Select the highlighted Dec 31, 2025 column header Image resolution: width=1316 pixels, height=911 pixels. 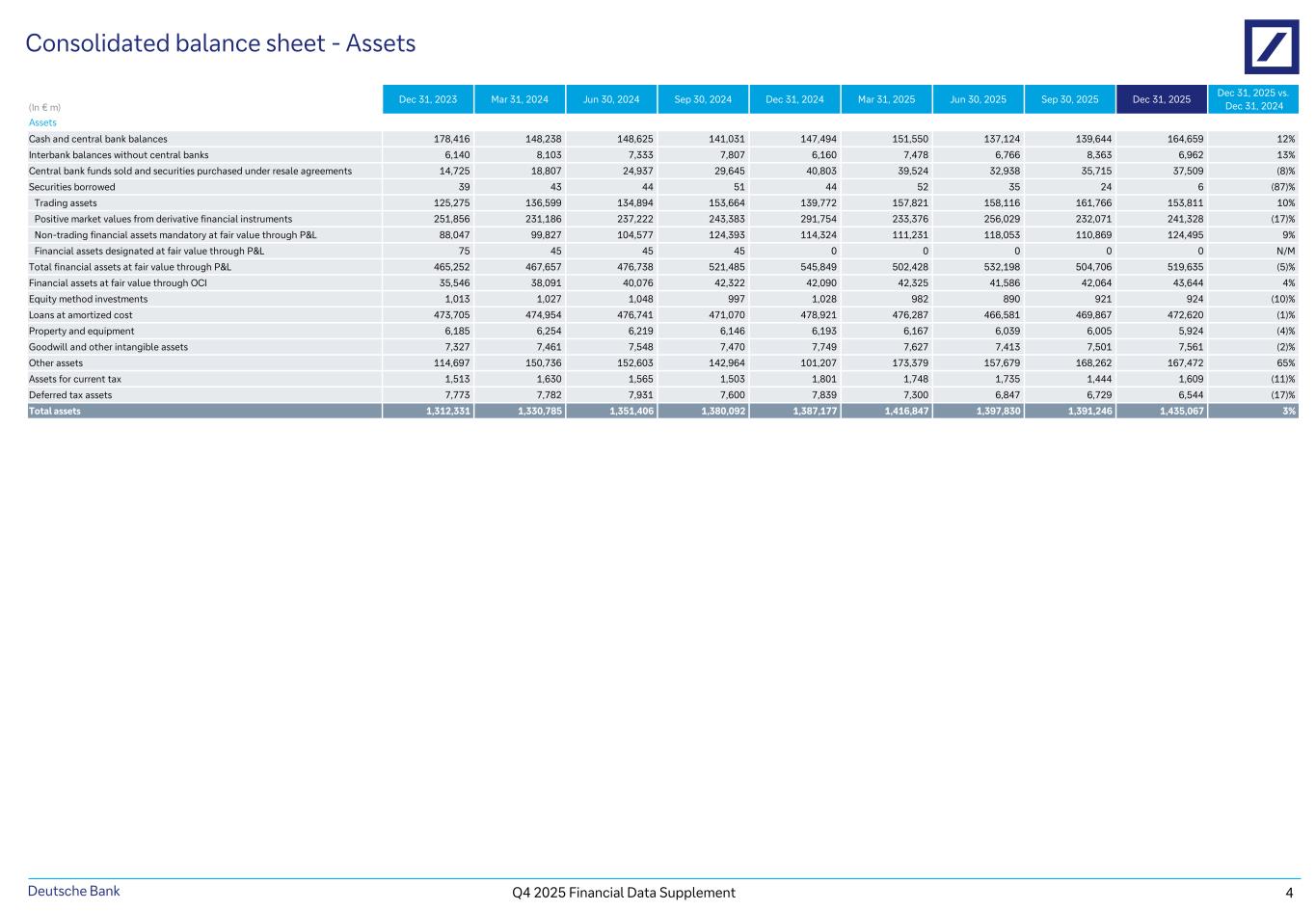pos(1161,99)
